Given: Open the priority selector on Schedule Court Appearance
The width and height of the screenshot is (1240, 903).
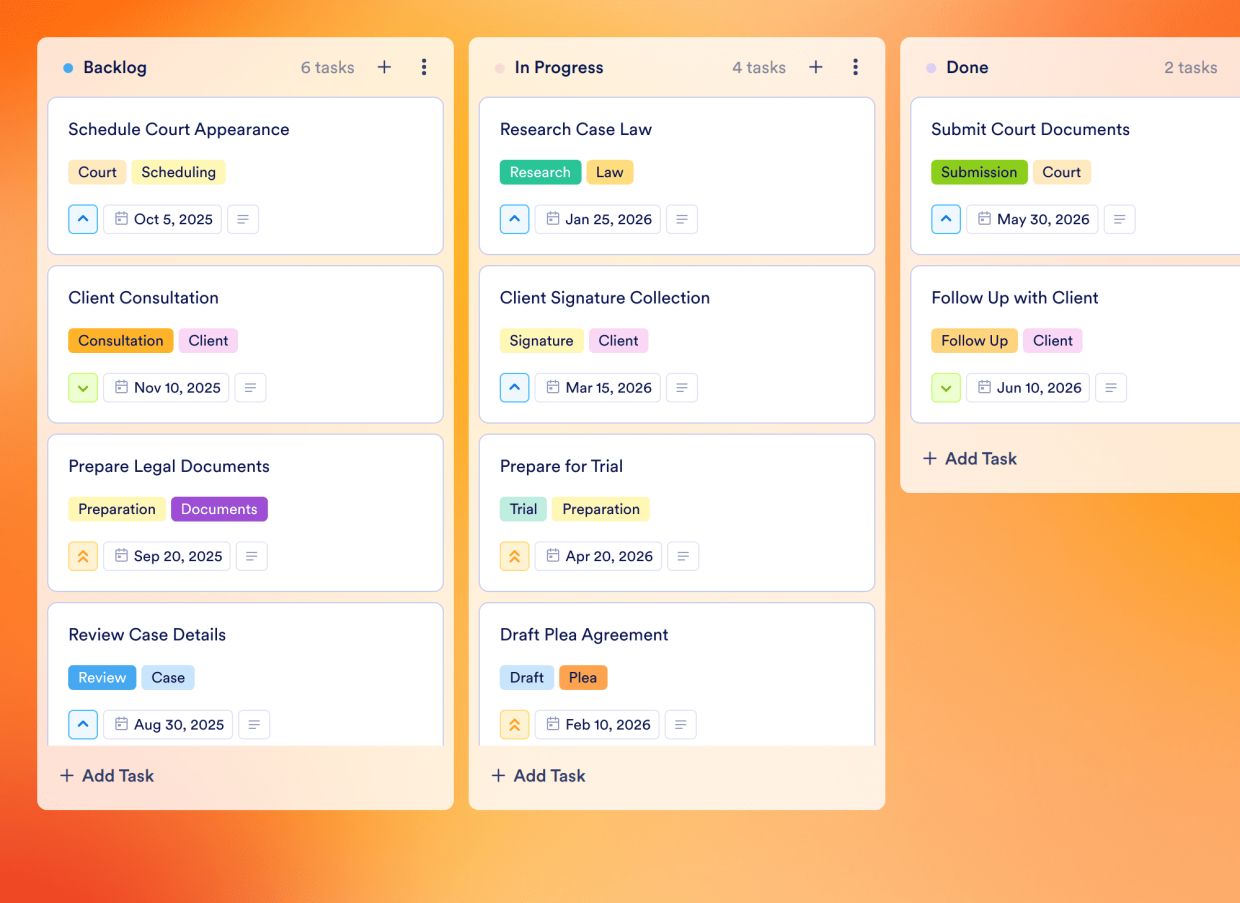Looking at the screenshot, I should click(x=83, y=219).
